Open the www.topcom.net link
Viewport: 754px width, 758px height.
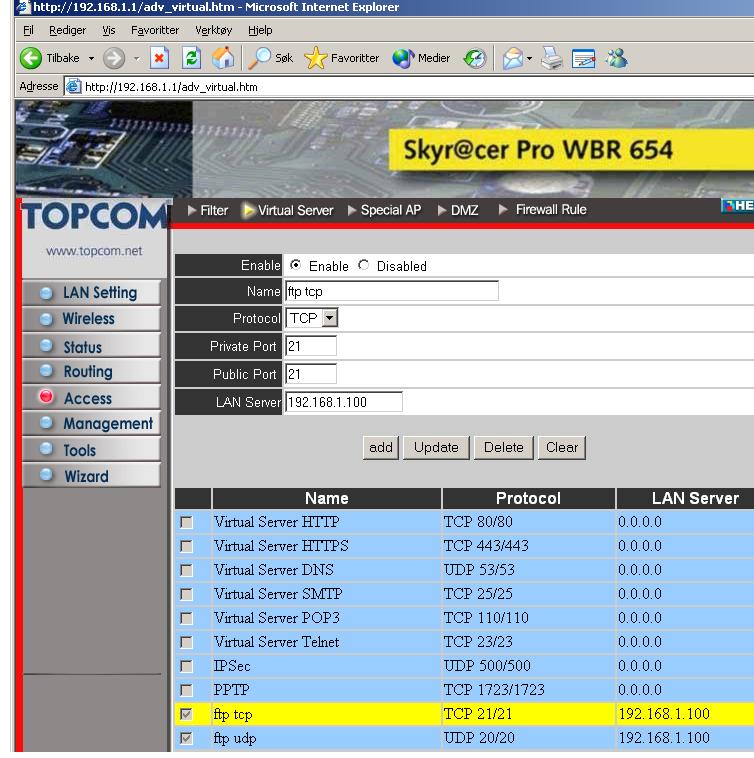(x=94, y=251)
